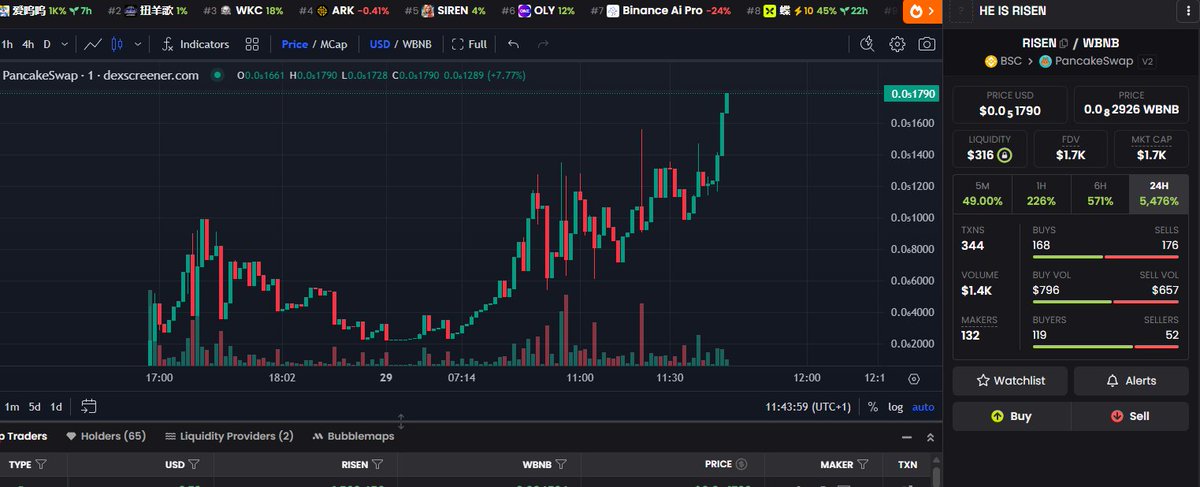Select the 4h chart interval
The width and height of the screenshot is (1200, 487).
click(28, 44)
